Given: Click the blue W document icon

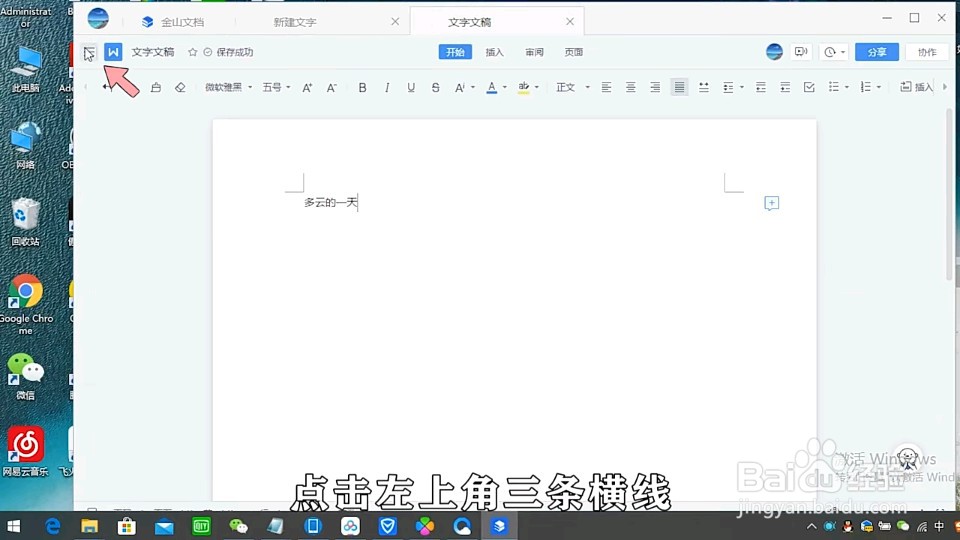Looking at the screenshot, I should click(113, 52).
